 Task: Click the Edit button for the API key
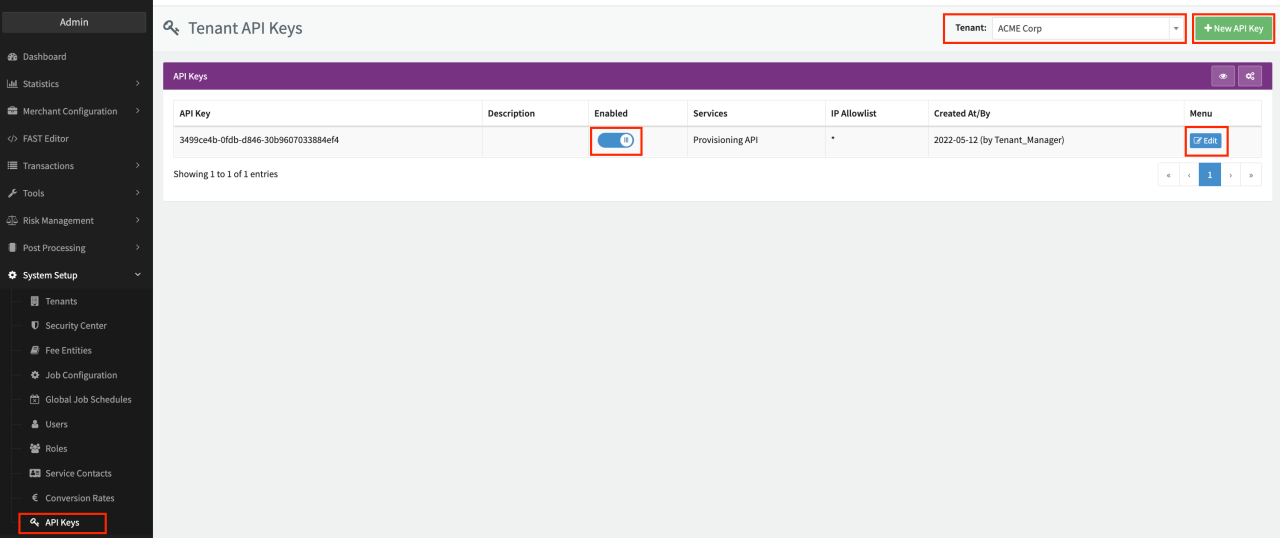[x=1205, y=141]
